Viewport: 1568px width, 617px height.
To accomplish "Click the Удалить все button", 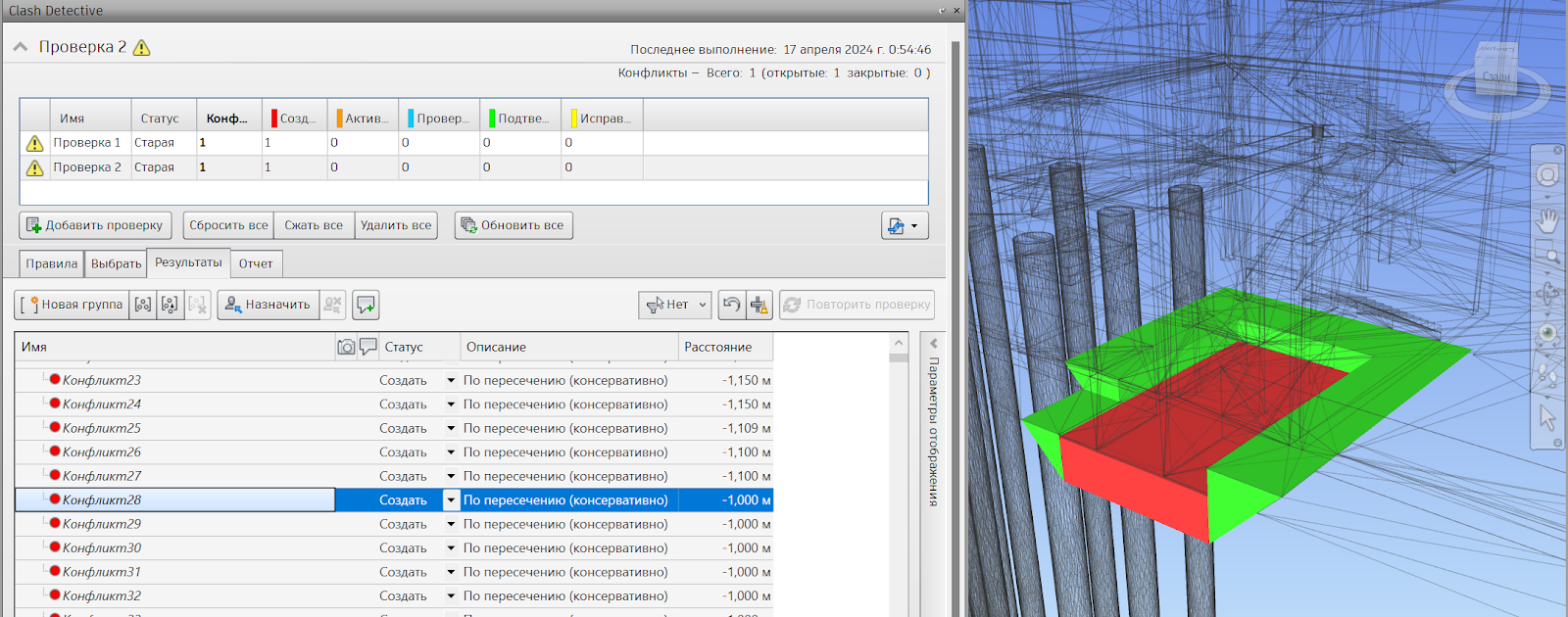I will [396, 225].
